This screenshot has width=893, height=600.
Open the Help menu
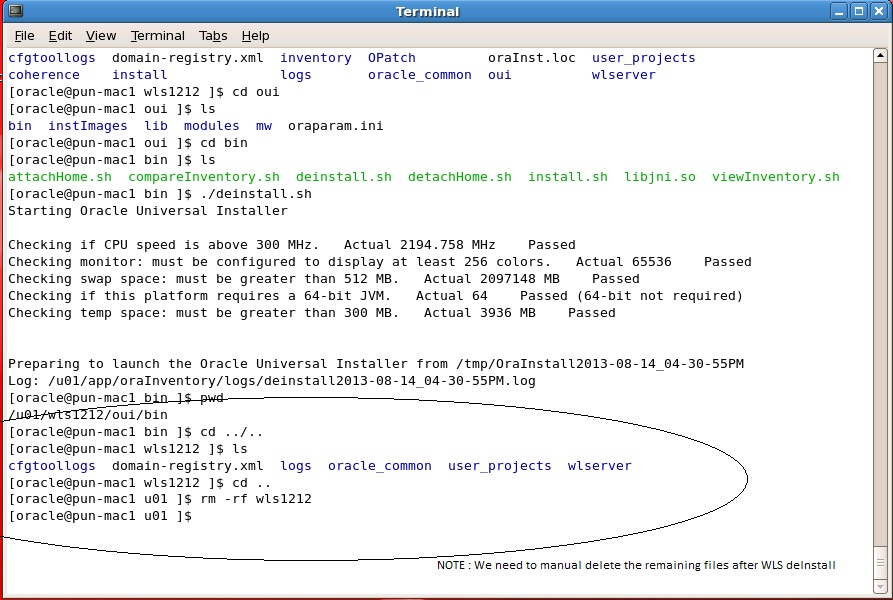[255, 36]
